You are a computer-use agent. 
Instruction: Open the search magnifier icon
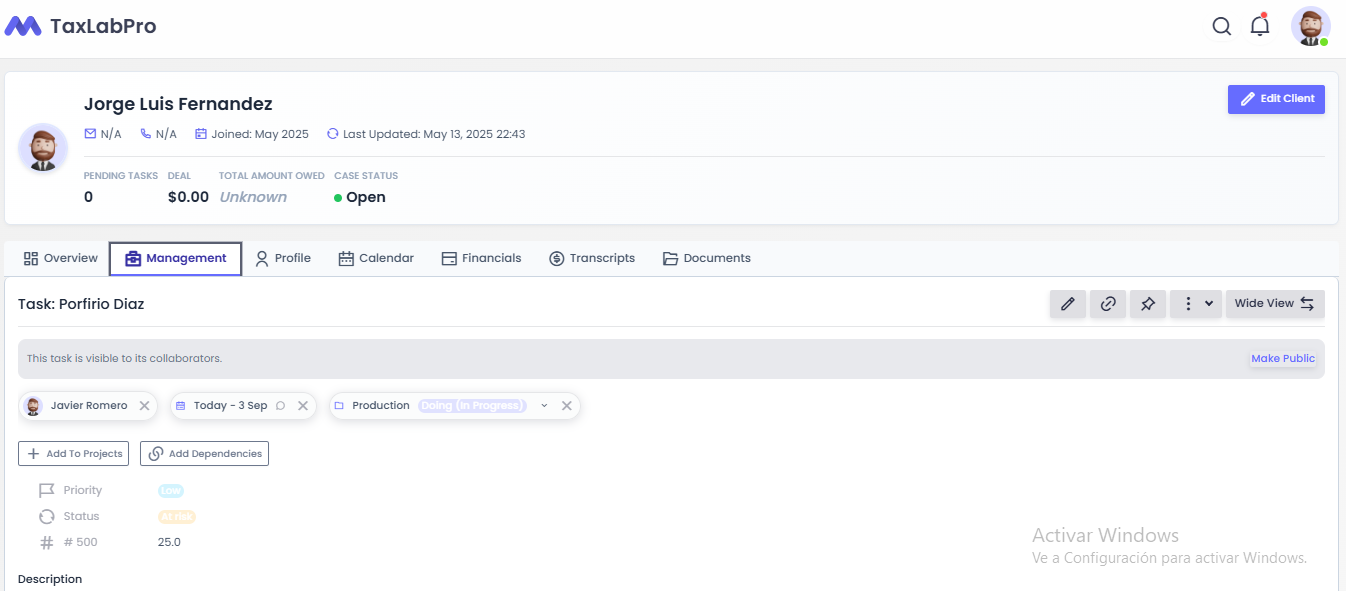1221,27
